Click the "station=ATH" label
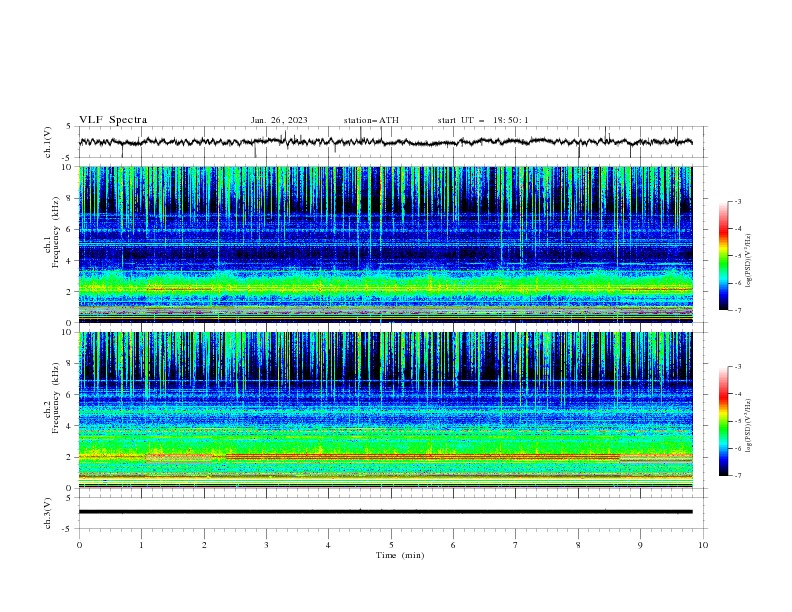The image size is (792, 612). pos(371,120)
